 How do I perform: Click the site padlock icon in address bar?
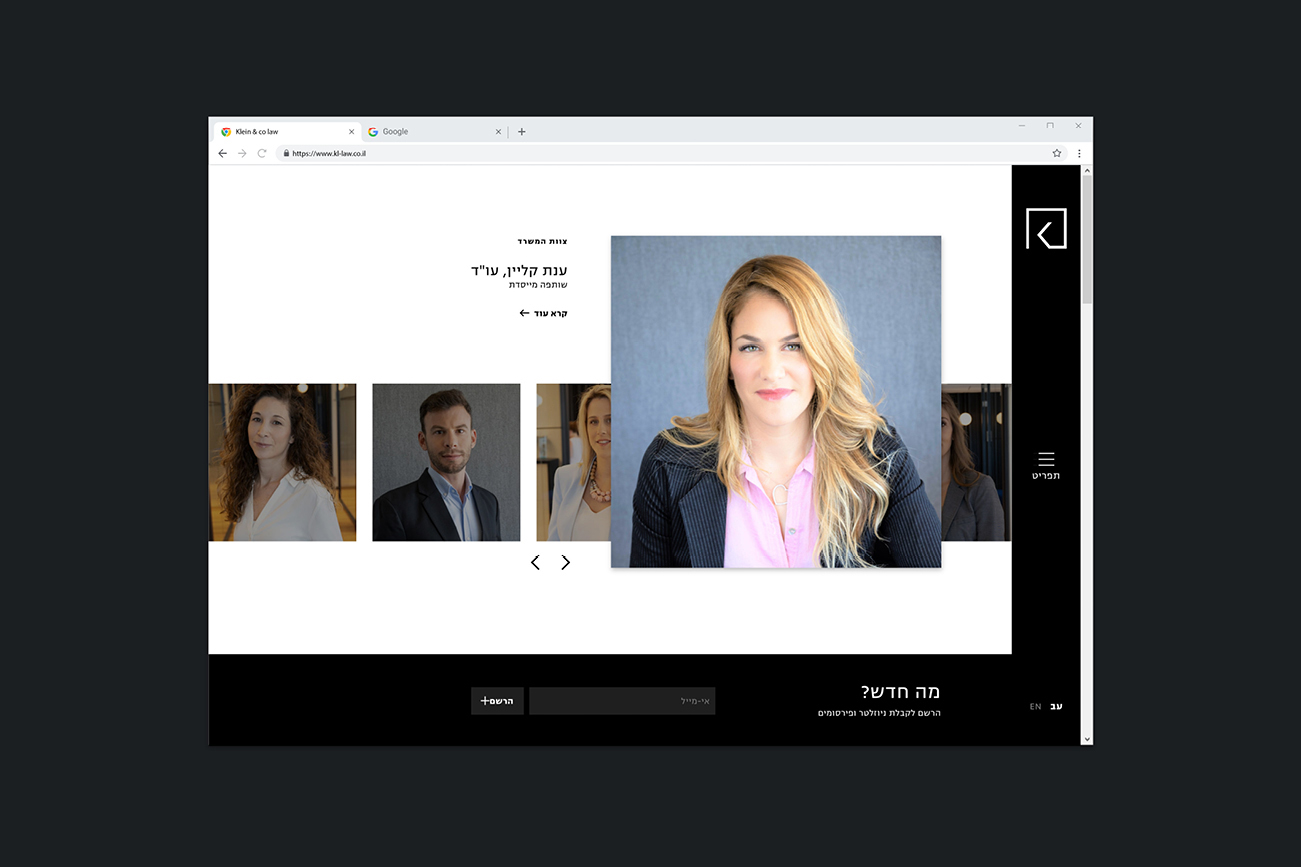pos(286,153)
